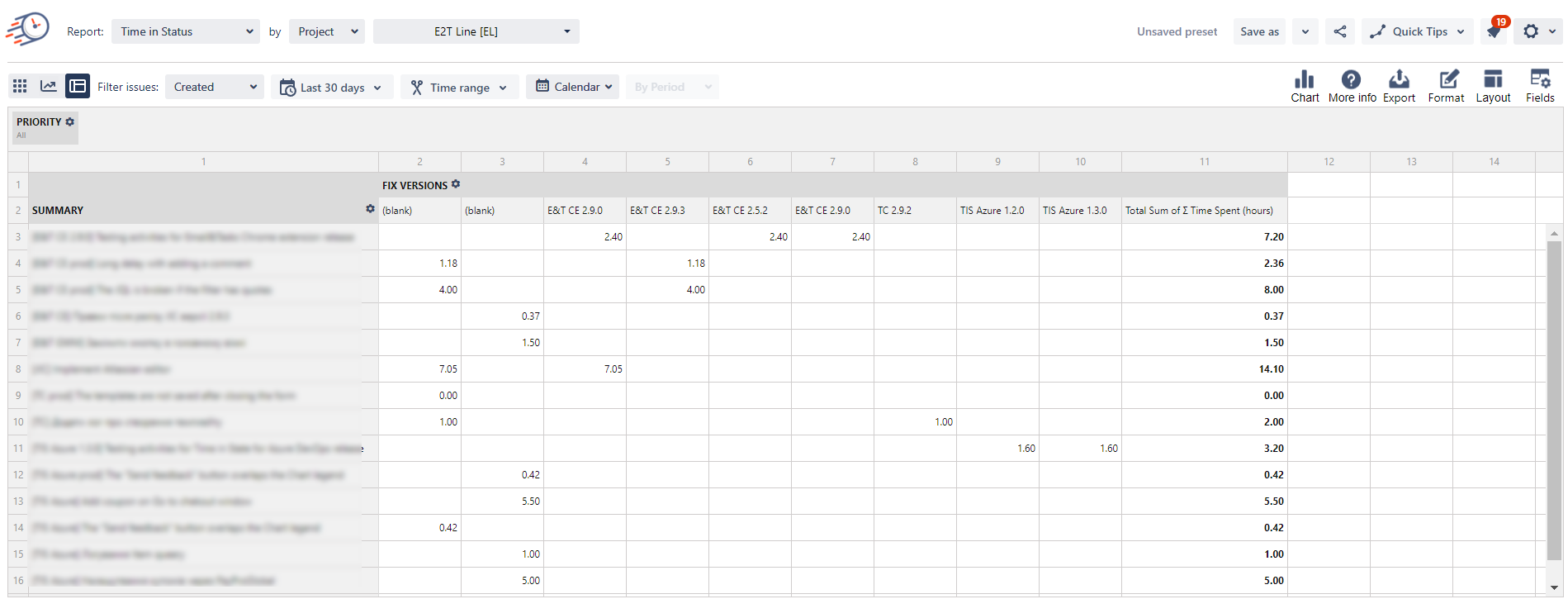Expand the arrow next to Save as
Viewport: 1568px width, 599px height.
coord(1305,31)
